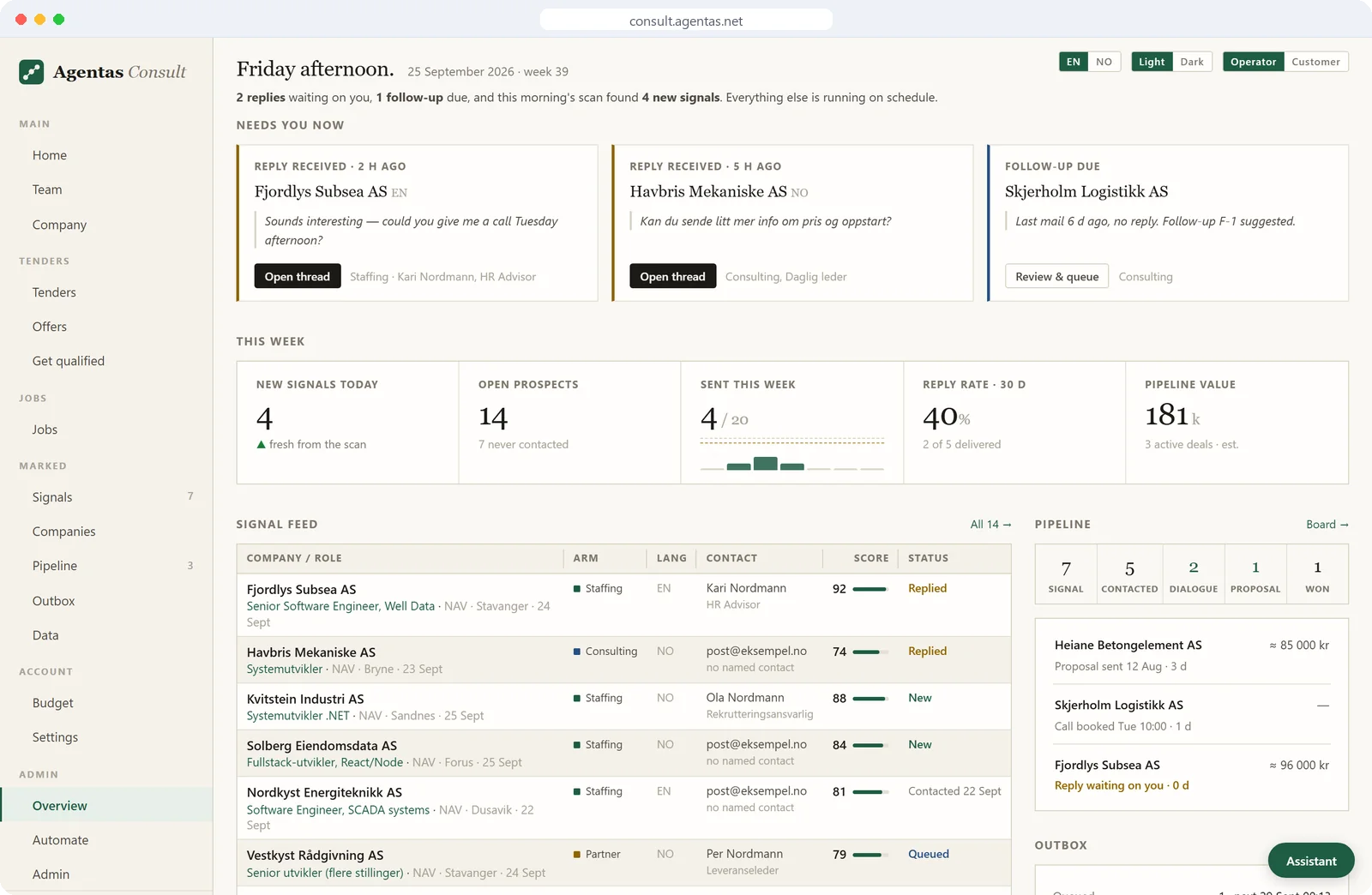Click the 1 Won pipeline stage
1372x895 pixels.
(x=1317, y=574)
